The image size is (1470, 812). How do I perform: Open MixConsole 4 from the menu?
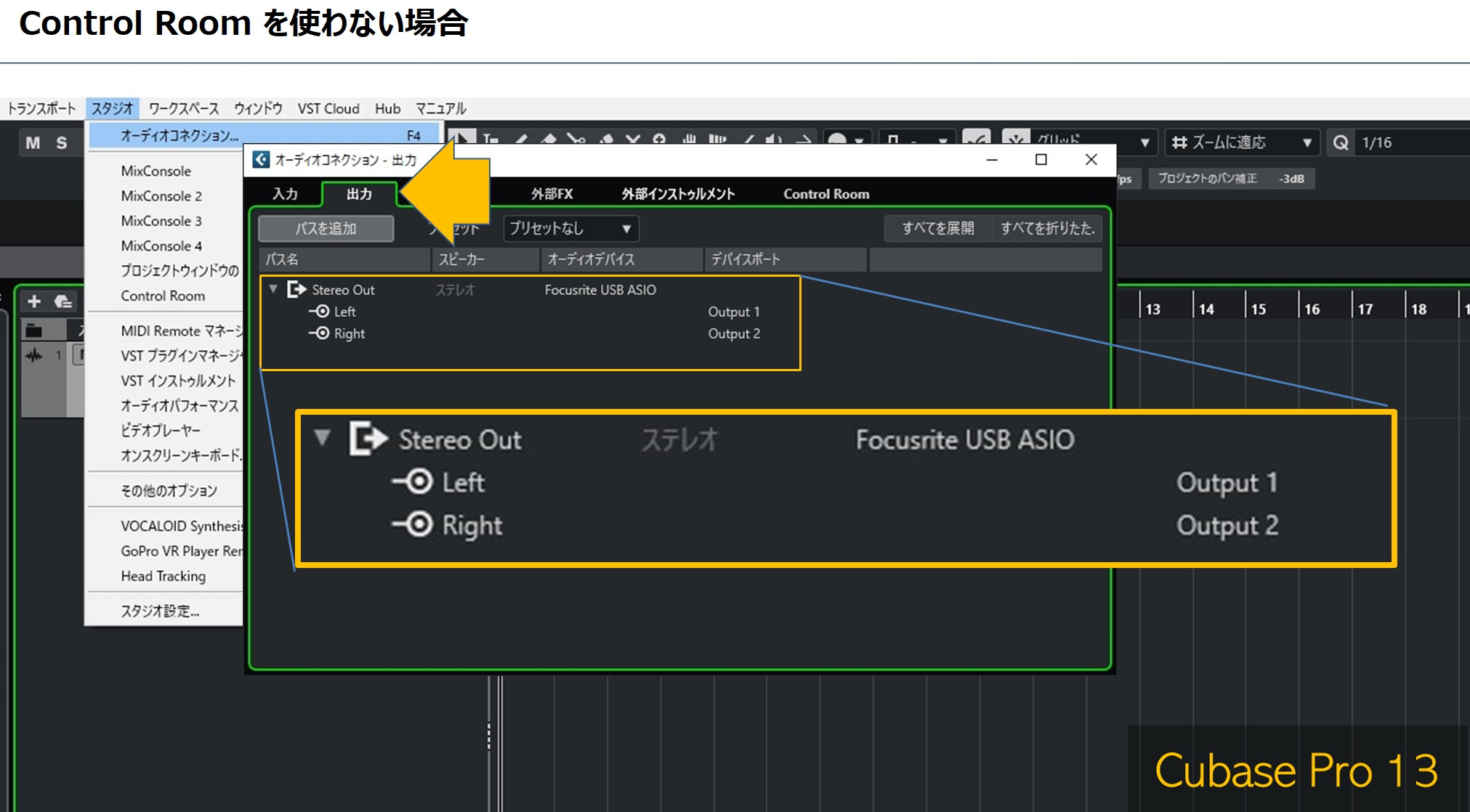point(161,245)
